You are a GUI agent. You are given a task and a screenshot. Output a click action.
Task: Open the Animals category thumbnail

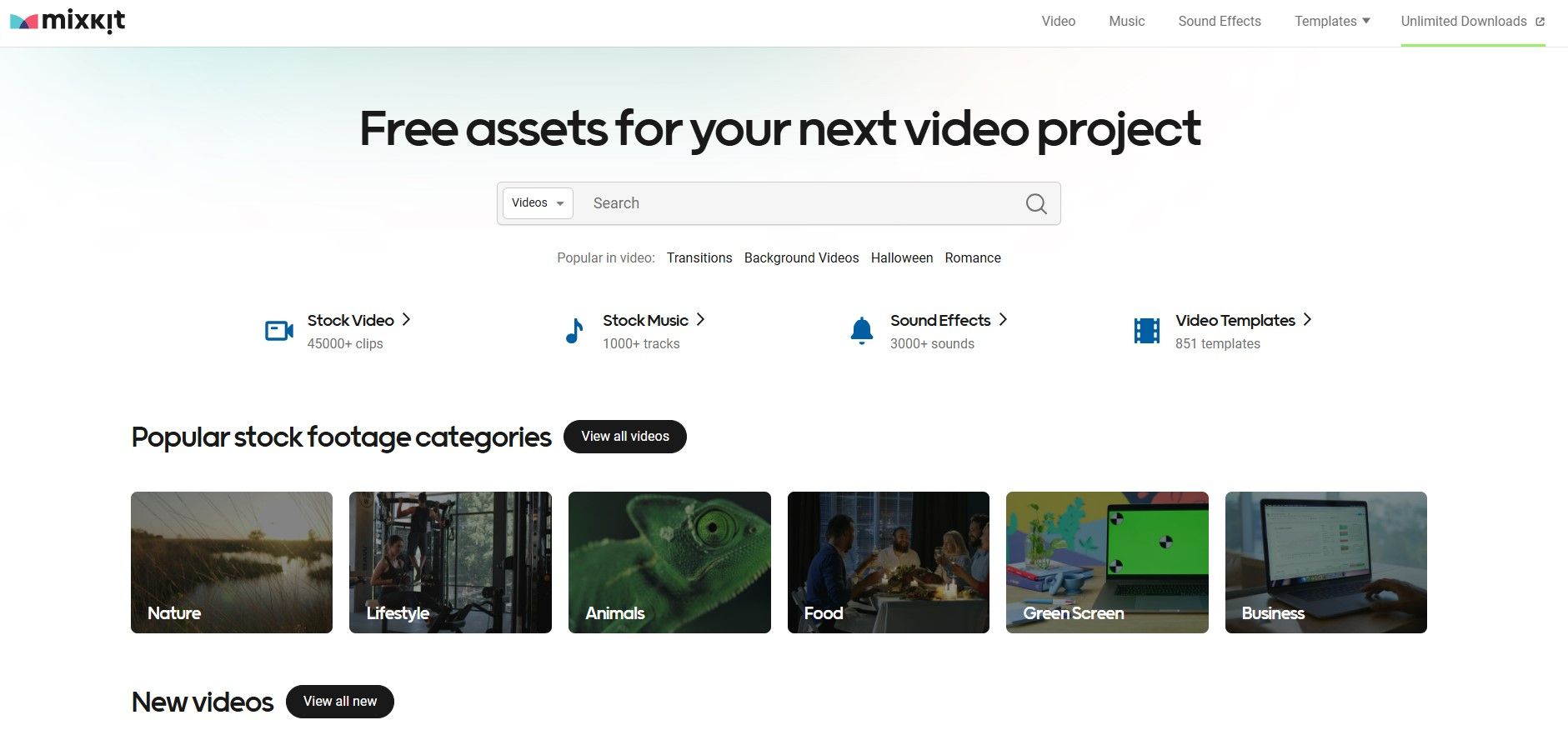tap(669, 562)
